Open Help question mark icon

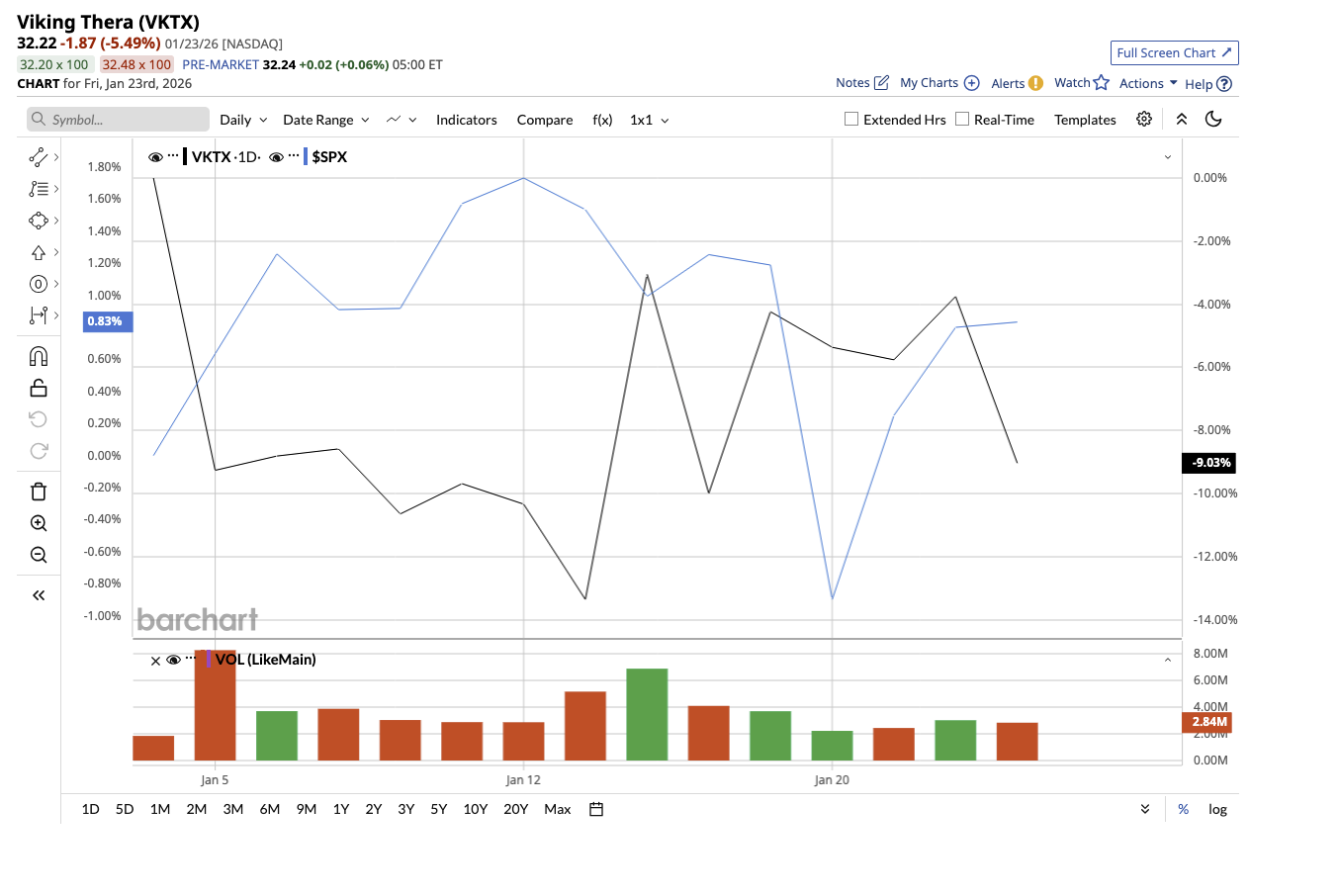1224,84
